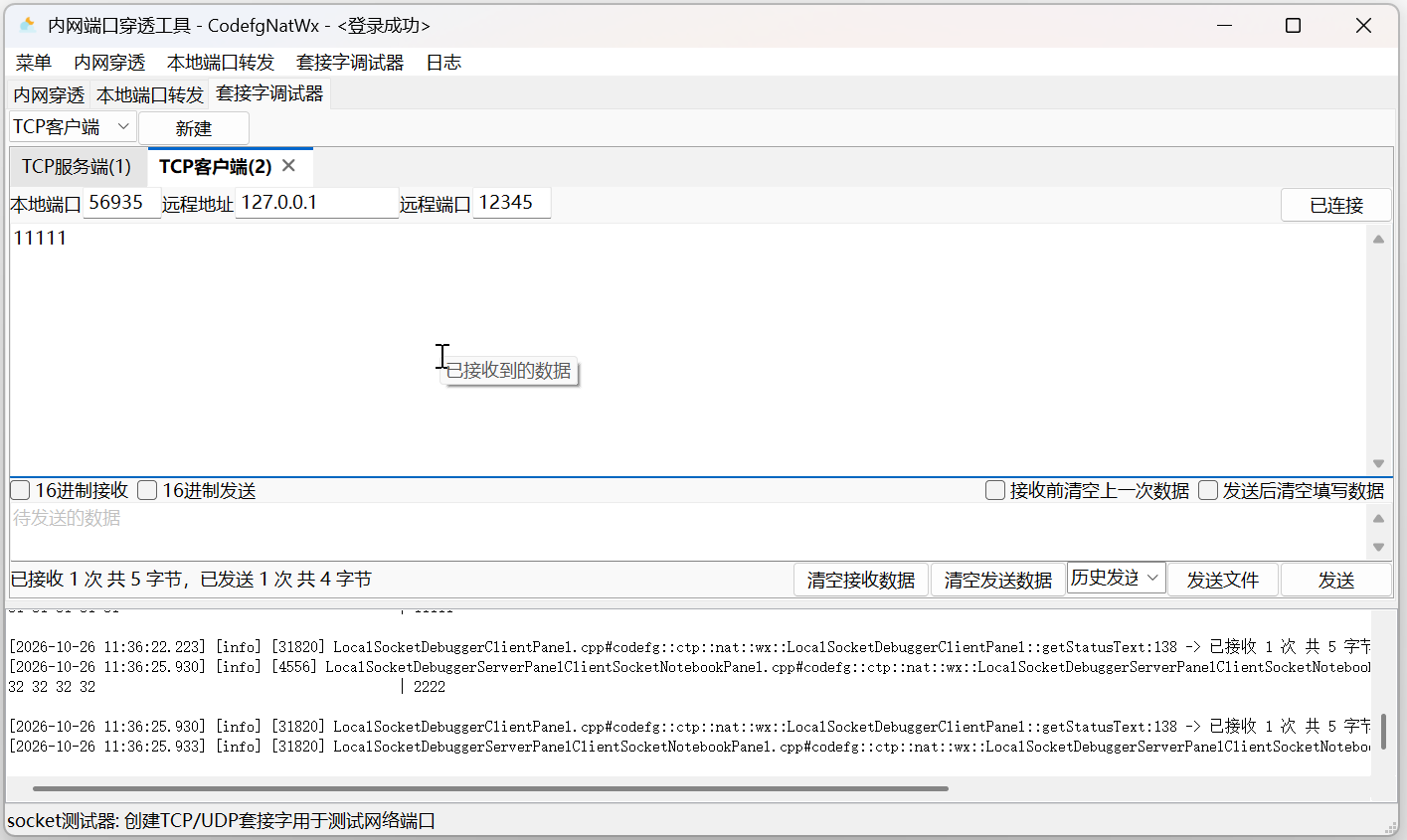The width and height of the screenshot is (1407, 840).
Task: Click received-data scrollbar up arrow
Action: tap(1378, 239)
